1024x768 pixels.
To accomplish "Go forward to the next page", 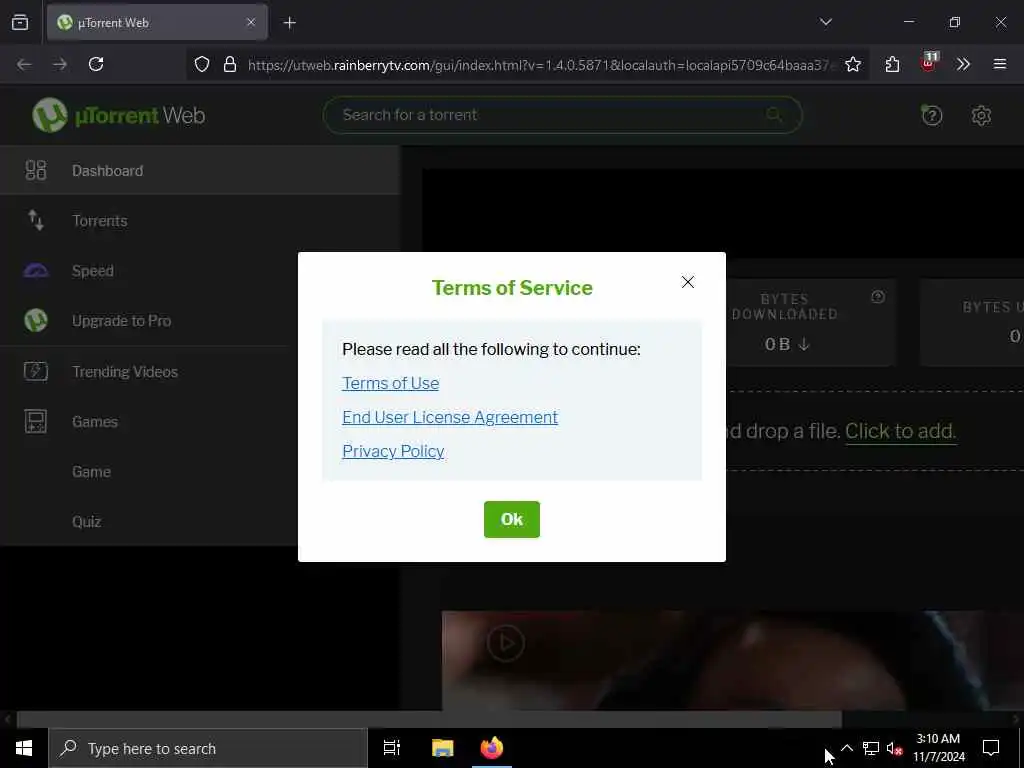I will (60, 64).
